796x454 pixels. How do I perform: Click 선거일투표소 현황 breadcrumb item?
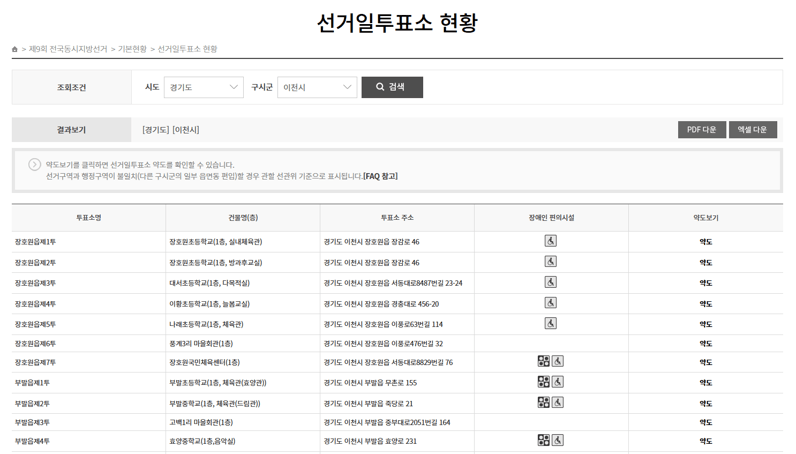pos(187,49)
